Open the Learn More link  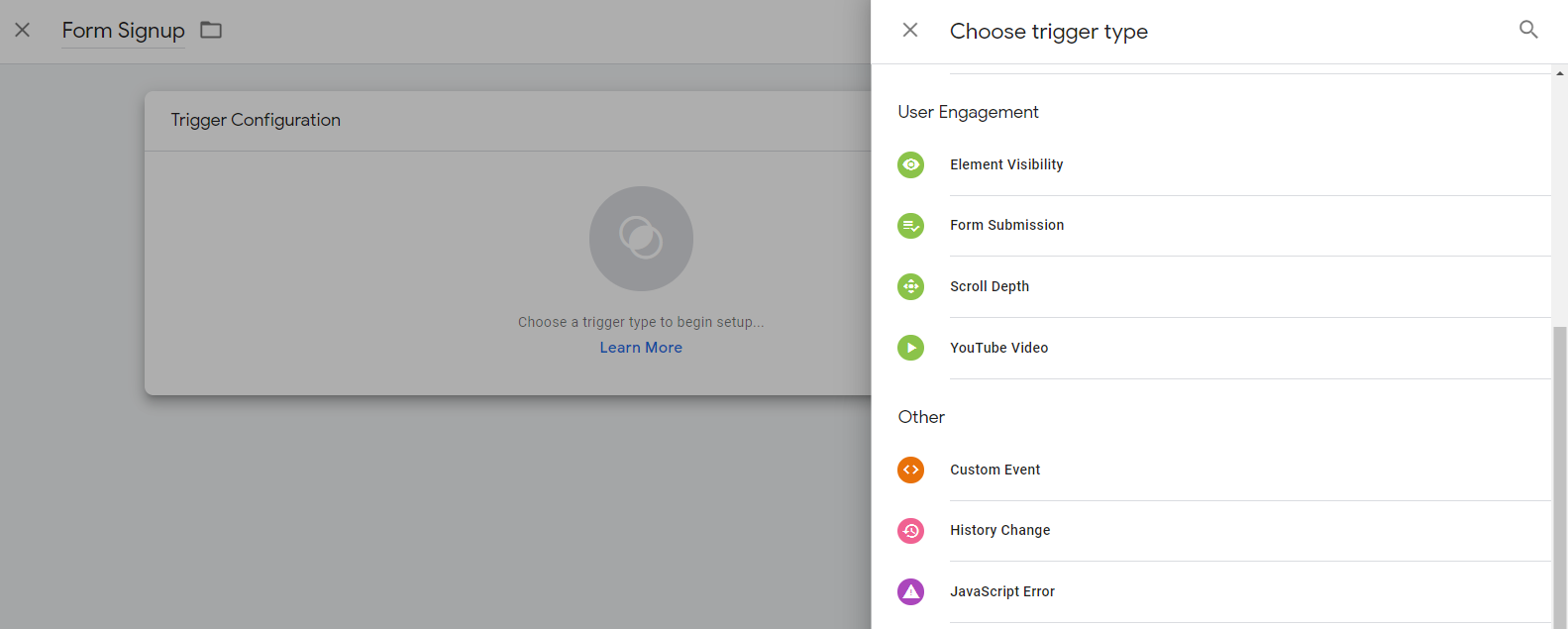click(641, 348)
